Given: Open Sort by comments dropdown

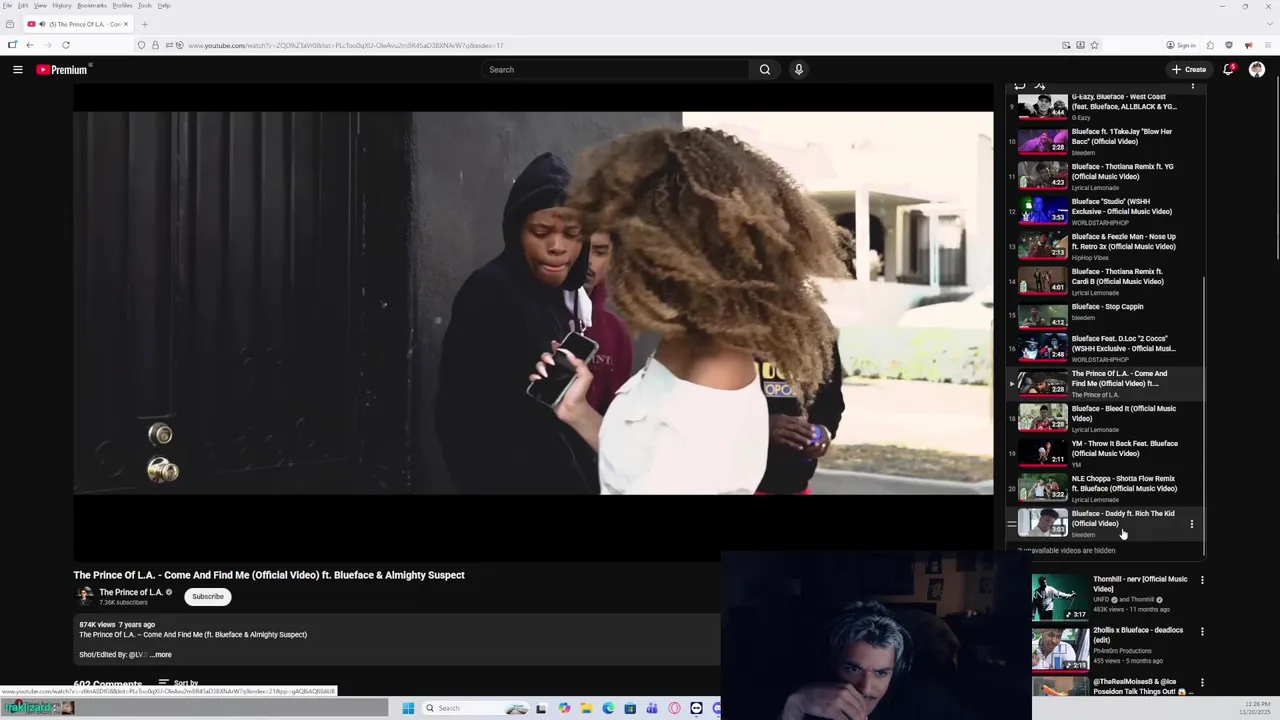Looking at the screenshot, I should click(x=178, y=683).
